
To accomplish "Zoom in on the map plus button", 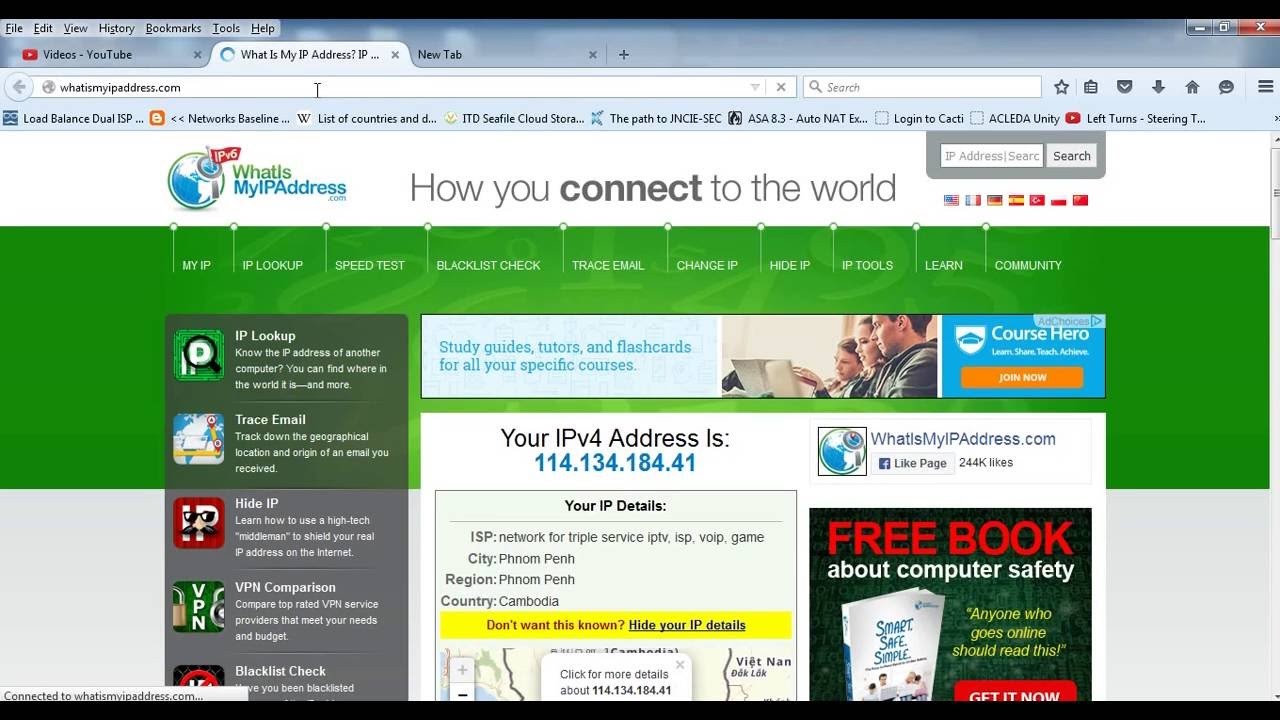I will coord(462,670).
